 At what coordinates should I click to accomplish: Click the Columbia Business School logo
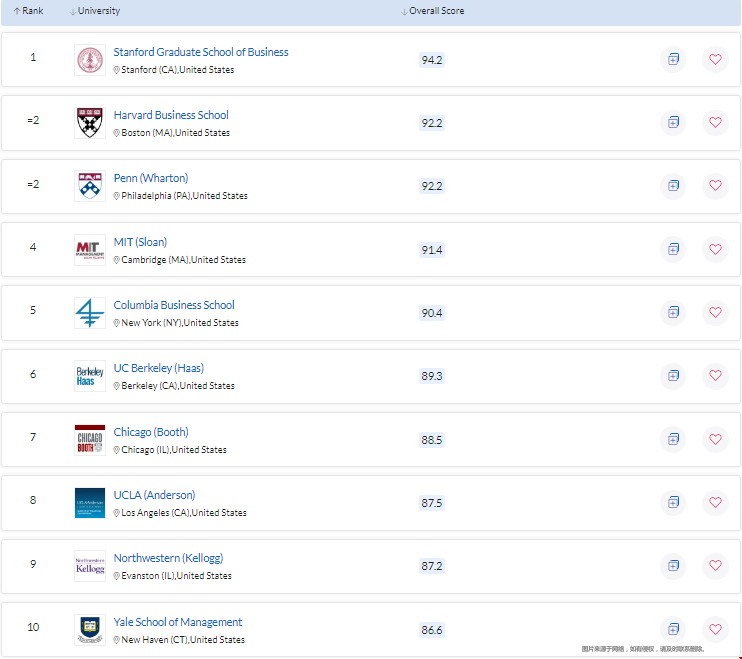[x=90, y=313]
